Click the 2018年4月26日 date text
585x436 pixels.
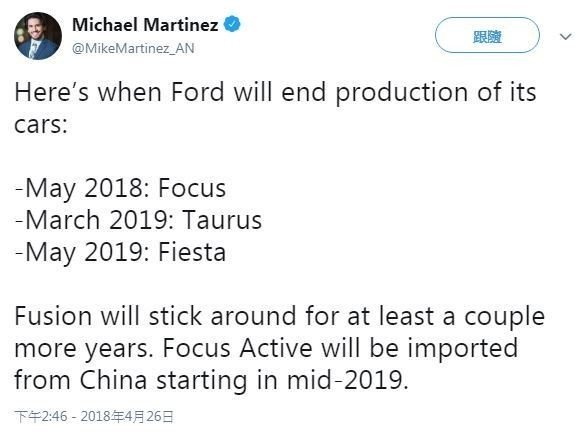click(x=127, y=416)
